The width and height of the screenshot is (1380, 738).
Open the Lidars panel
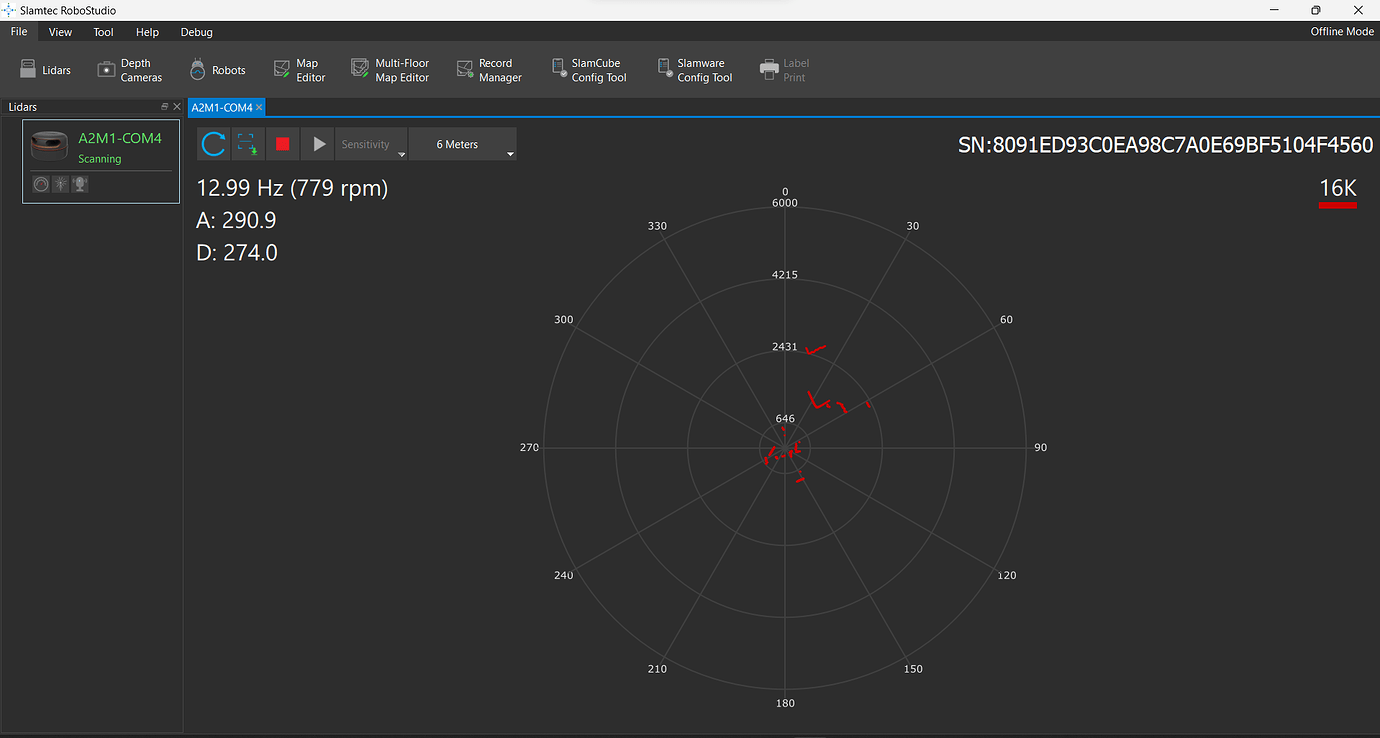click(46, 69)
